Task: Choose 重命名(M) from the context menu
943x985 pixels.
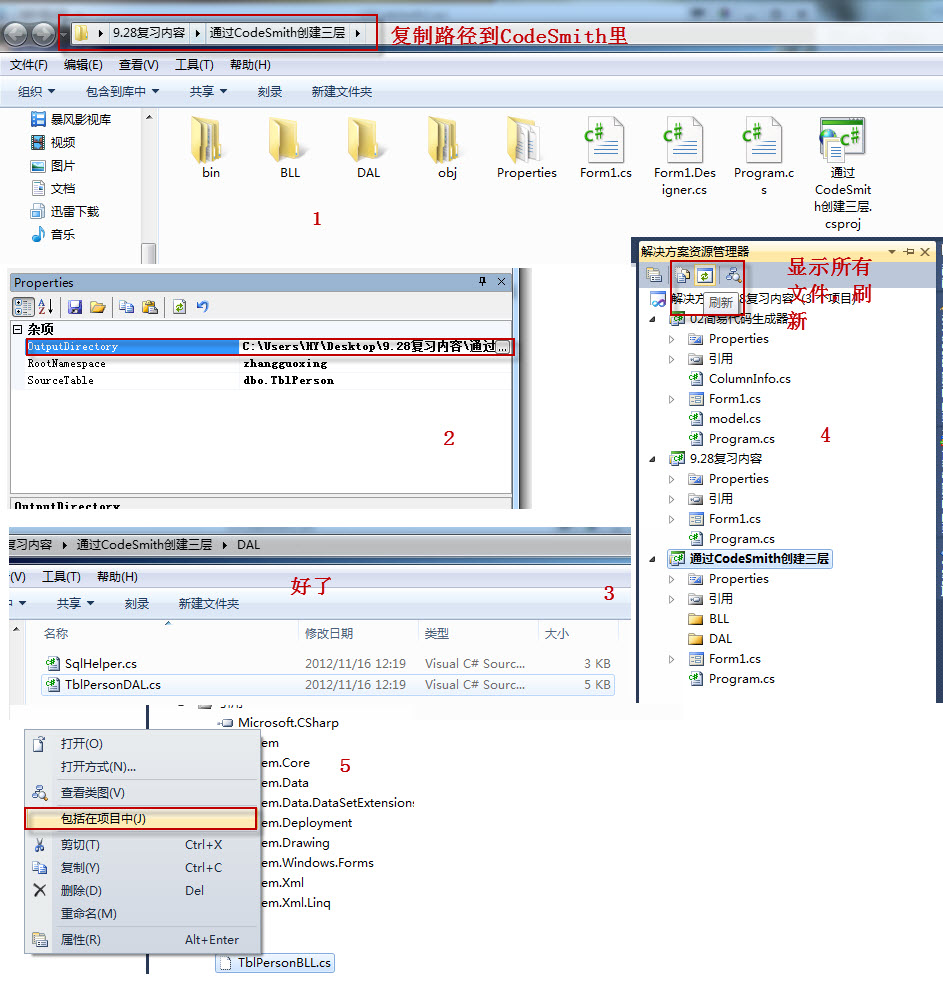Action: pyautogui.click(x=142, y=914)
